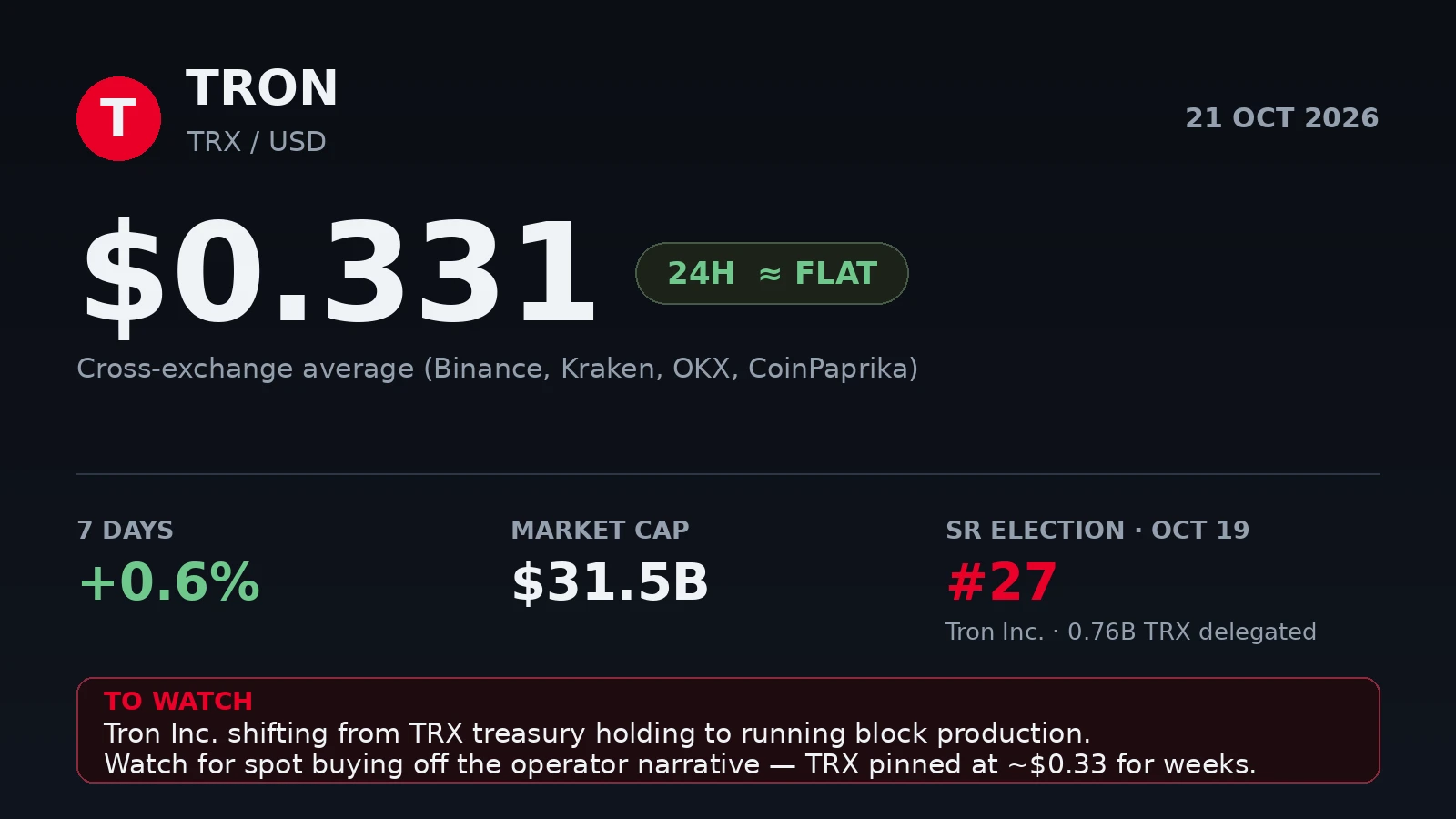Image resolution: width=1456 pixels, height=819 pixels.
Task: Click the 24H FLAT badge
Action: click(772, 273)
